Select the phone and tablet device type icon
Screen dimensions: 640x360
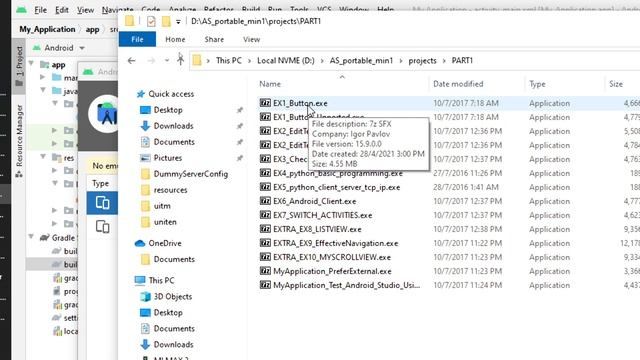click(x=102, y=203)
